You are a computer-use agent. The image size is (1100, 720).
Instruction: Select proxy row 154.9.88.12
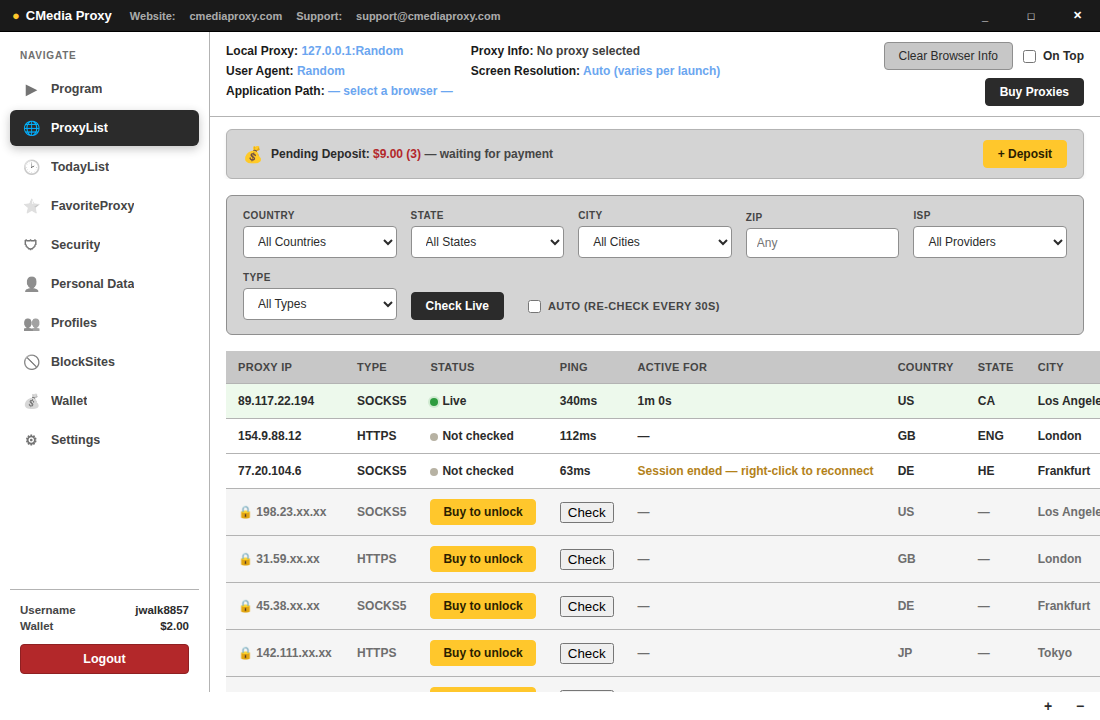[663, 436]
